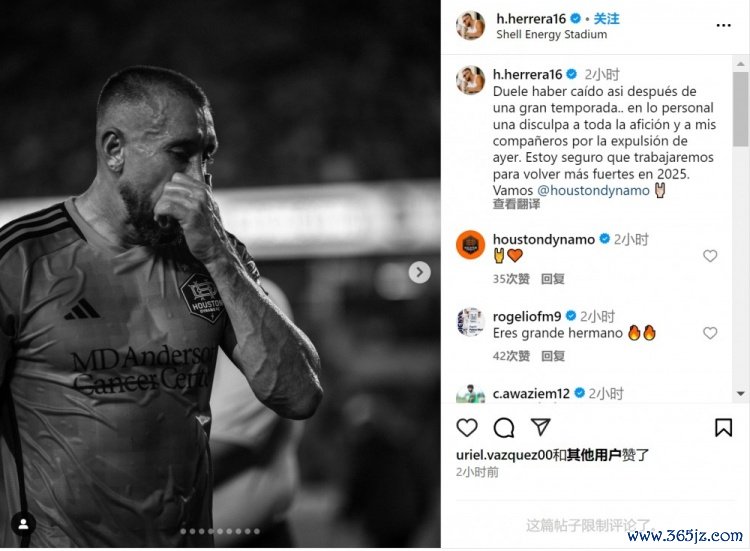This screenshot has height=551, width=750.
Task: Go to next photo with carousel arrow
Action: [x=419, y=272]
